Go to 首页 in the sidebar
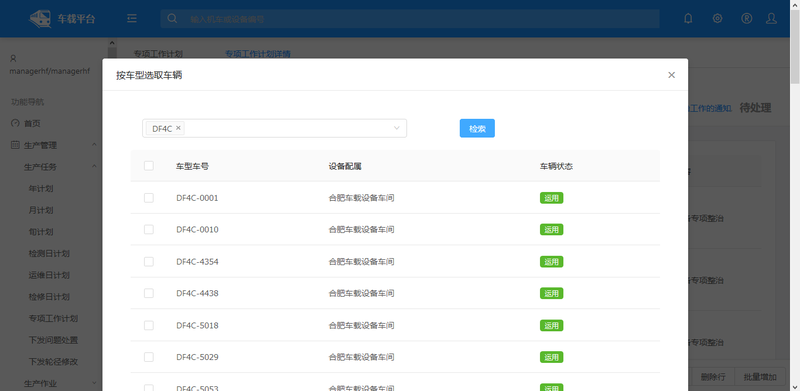The image size is (800, 391). [x=32, y=124]
